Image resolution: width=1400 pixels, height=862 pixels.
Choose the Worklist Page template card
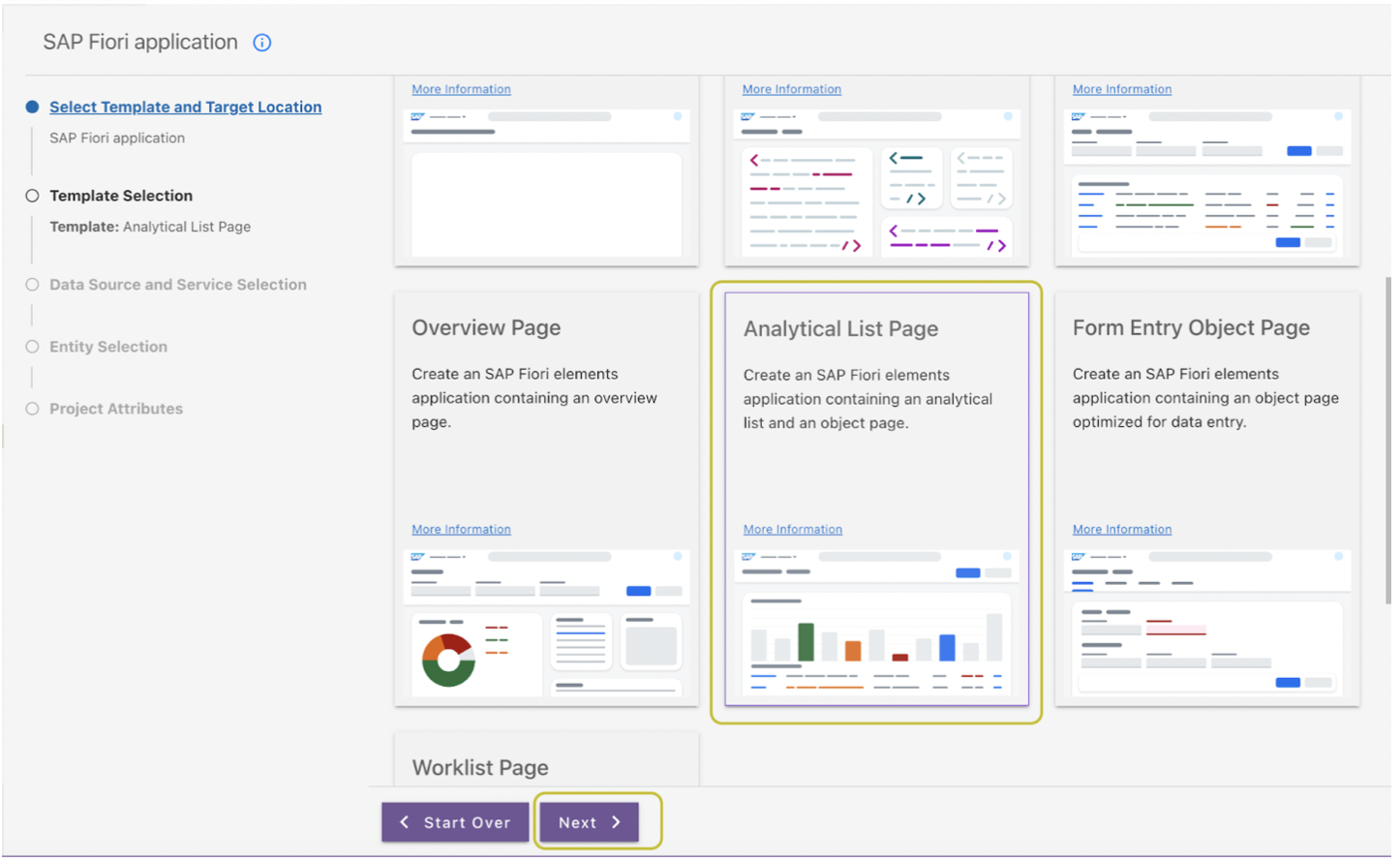click(x=546, y=758)
